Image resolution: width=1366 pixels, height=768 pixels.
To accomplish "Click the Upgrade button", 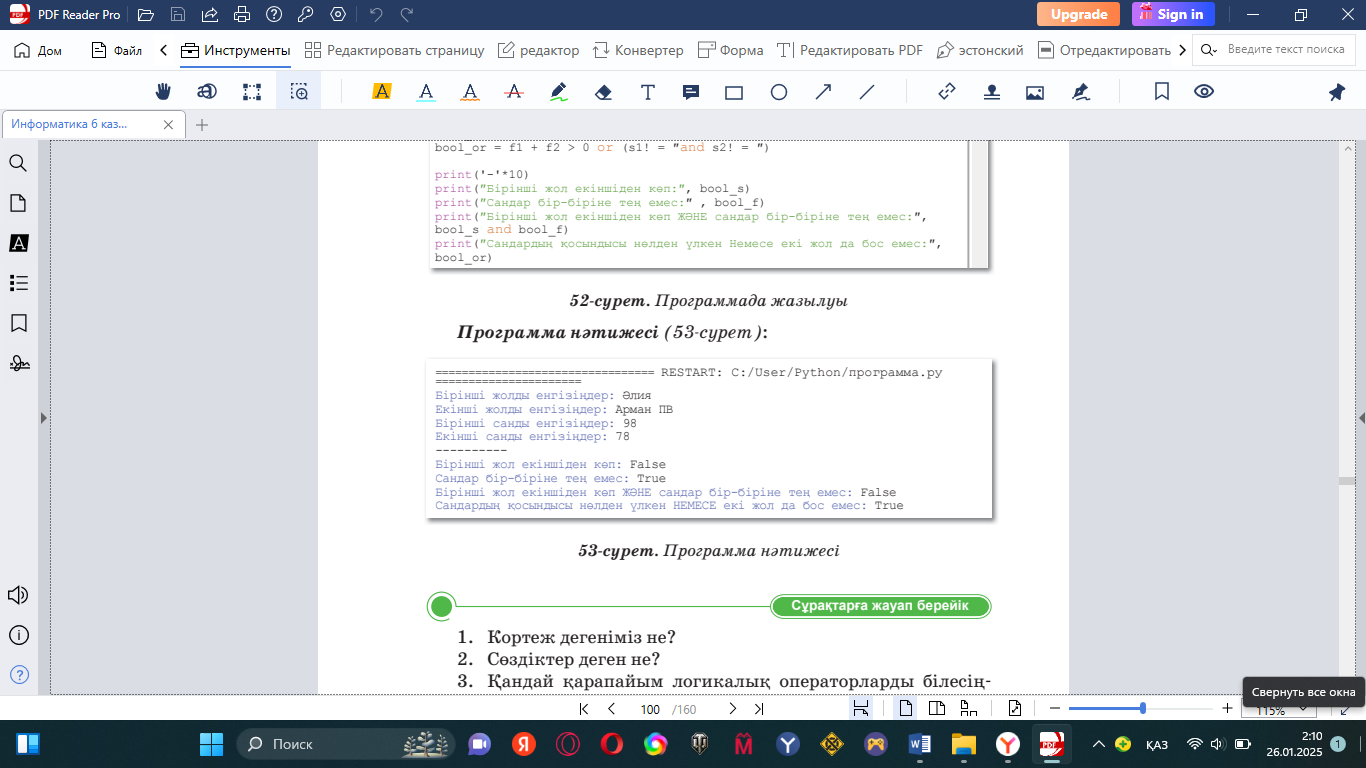I will coord(1078,14).
